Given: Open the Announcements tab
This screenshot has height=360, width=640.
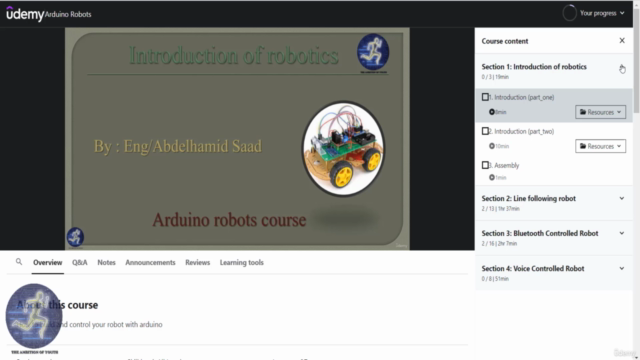Looking at the screenshot, I should (x=150, y=262).
